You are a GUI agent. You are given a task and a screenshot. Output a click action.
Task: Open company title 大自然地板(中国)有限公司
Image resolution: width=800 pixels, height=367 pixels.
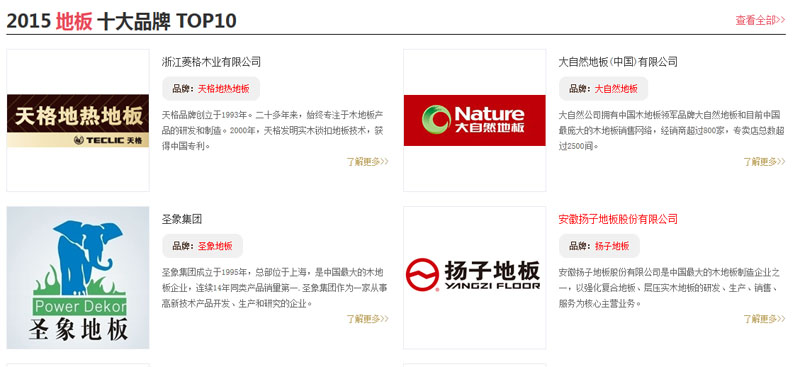[618, 62]
